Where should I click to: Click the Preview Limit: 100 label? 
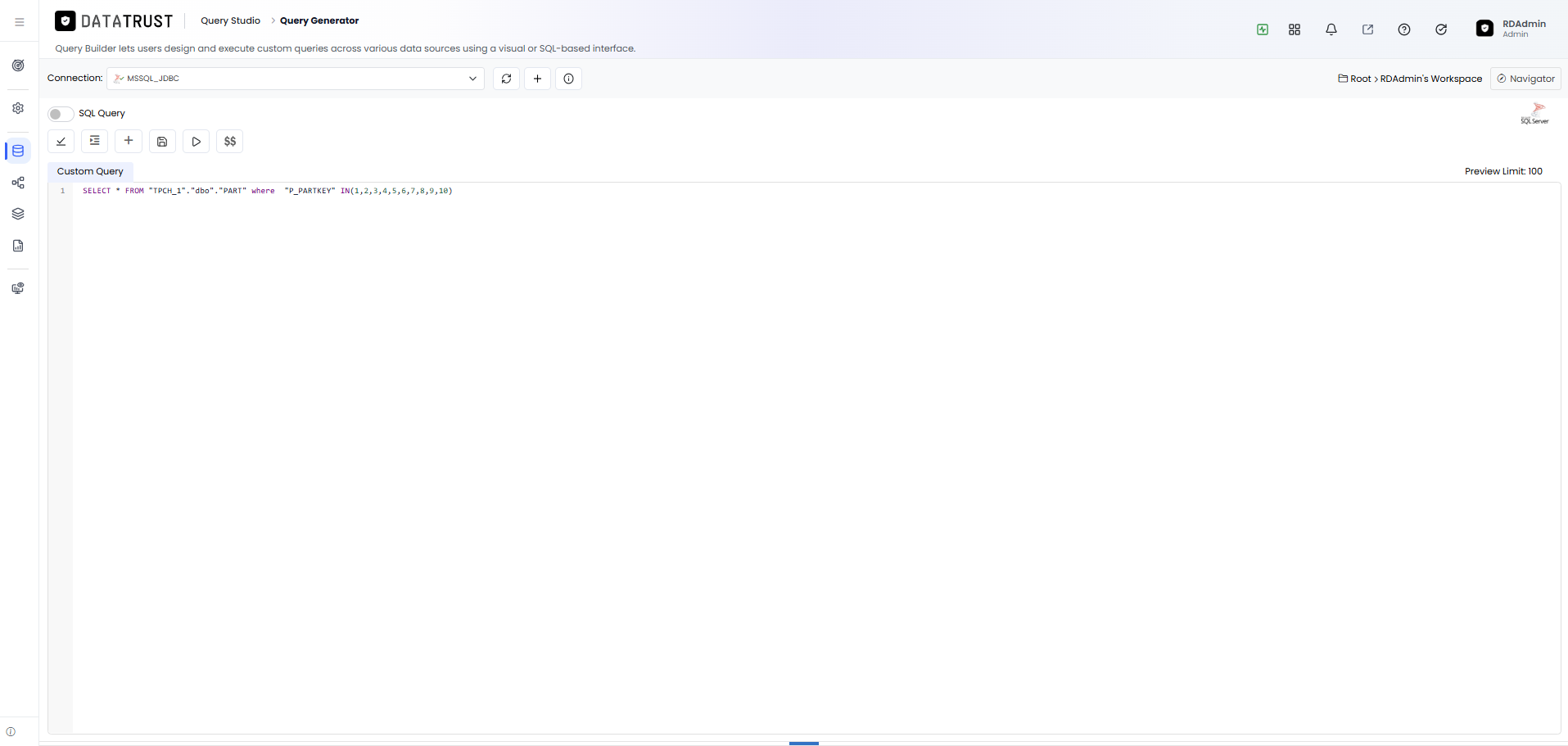[x=1503, y=171]
